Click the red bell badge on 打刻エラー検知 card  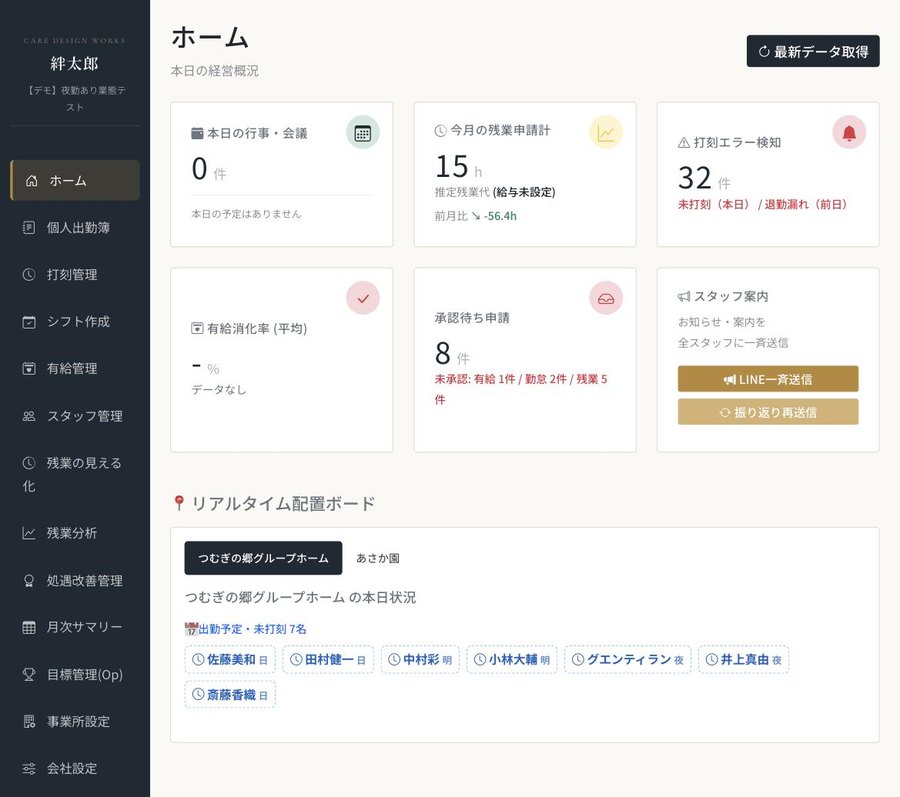[849, 133]
